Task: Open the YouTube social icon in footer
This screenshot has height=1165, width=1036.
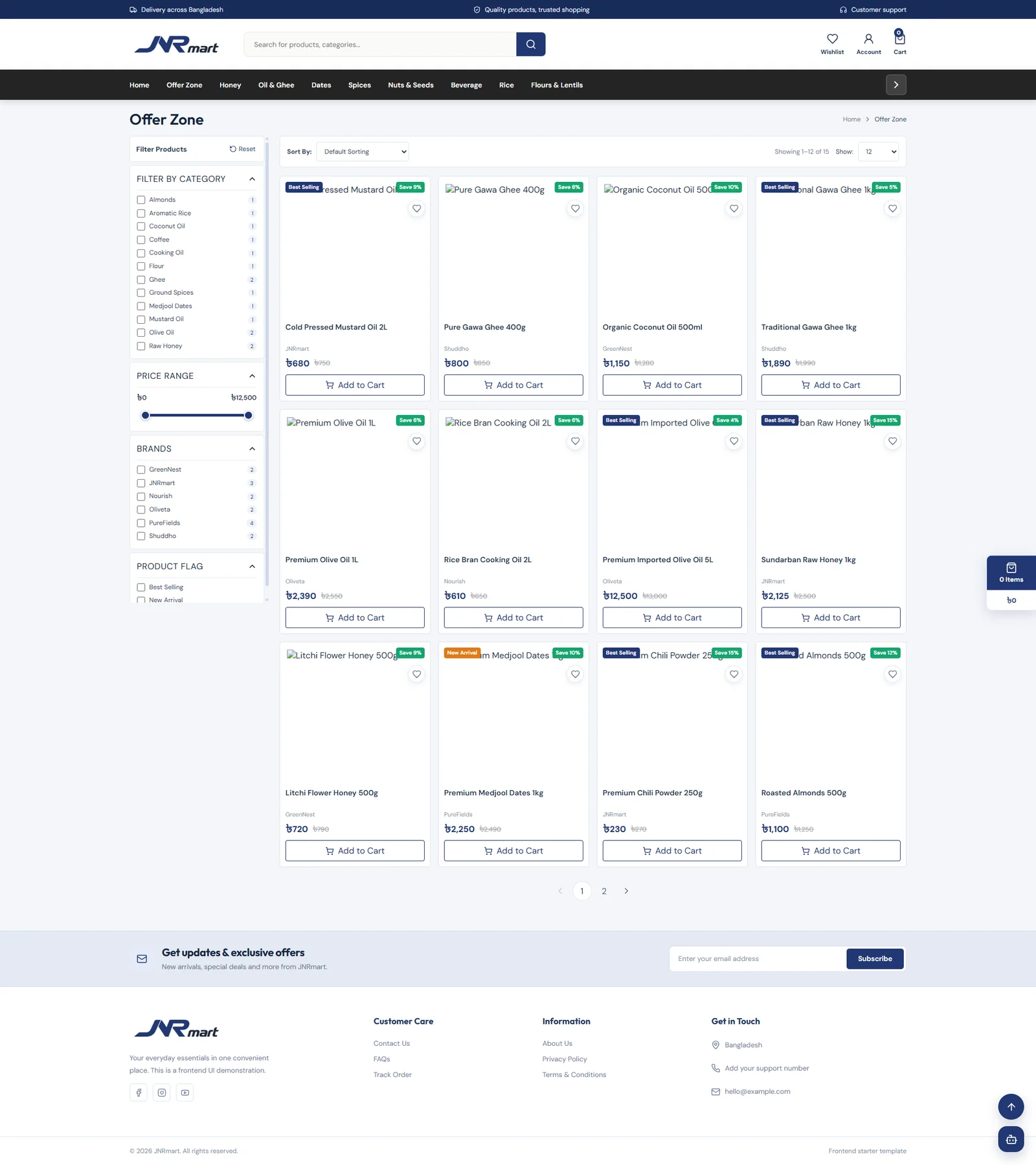Action: pyautogui.click(x=185, y=1092)
